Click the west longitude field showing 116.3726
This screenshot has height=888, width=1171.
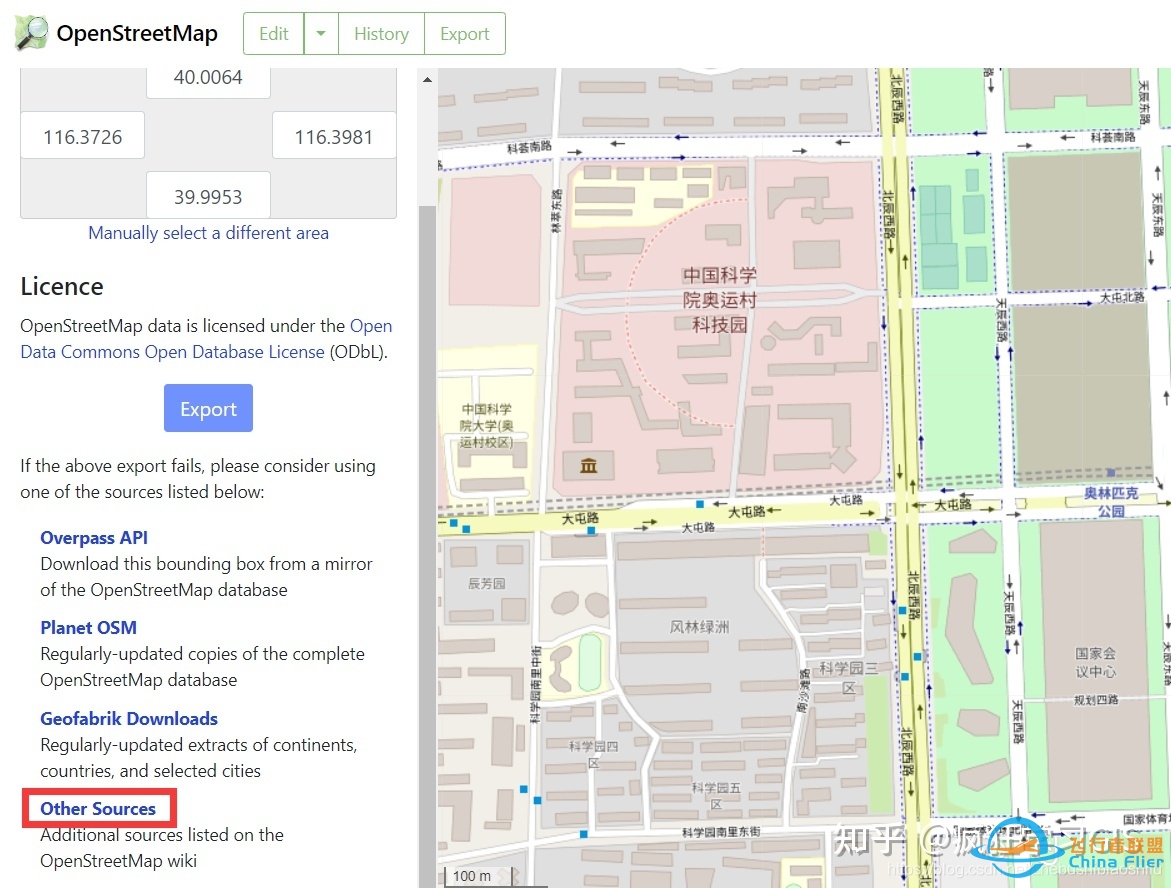(x=82, y=135)
